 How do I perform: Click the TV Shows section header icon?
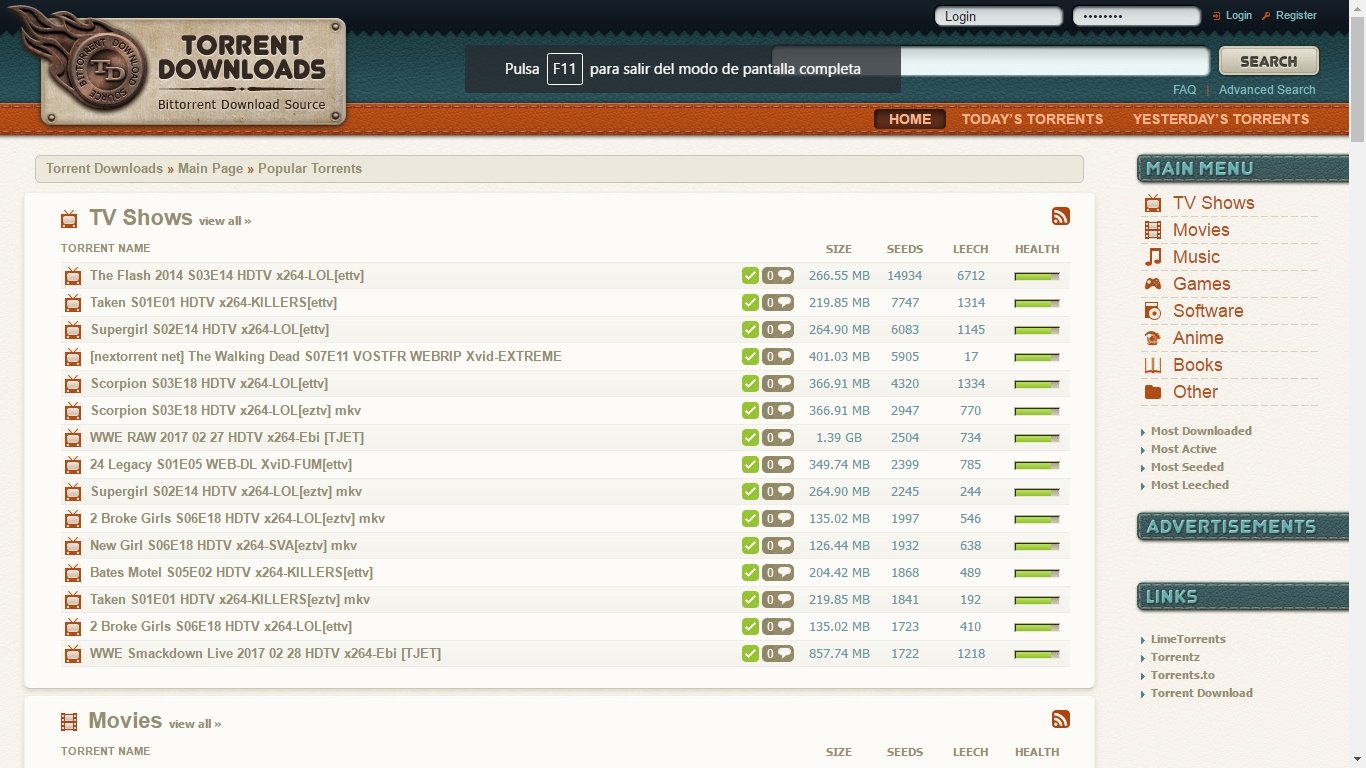(69, 219)
